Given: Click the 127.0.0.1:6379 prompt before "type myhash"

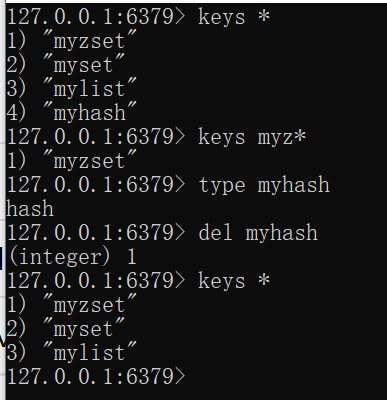Looking at the screenshot, I should pos(96,185).
